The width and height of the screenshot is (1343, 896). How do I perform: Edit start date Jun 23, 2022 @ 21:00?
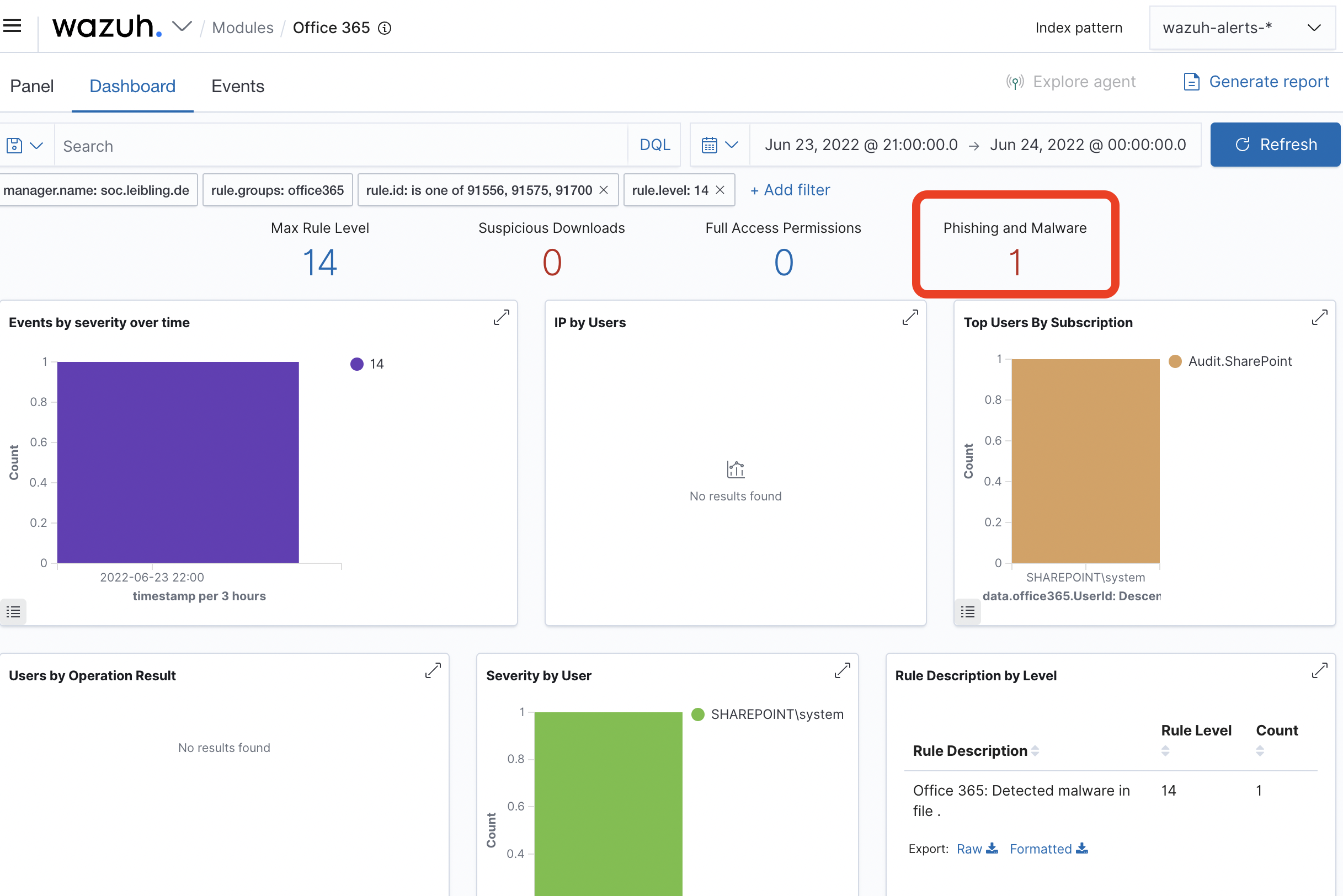tap(861, 145)
